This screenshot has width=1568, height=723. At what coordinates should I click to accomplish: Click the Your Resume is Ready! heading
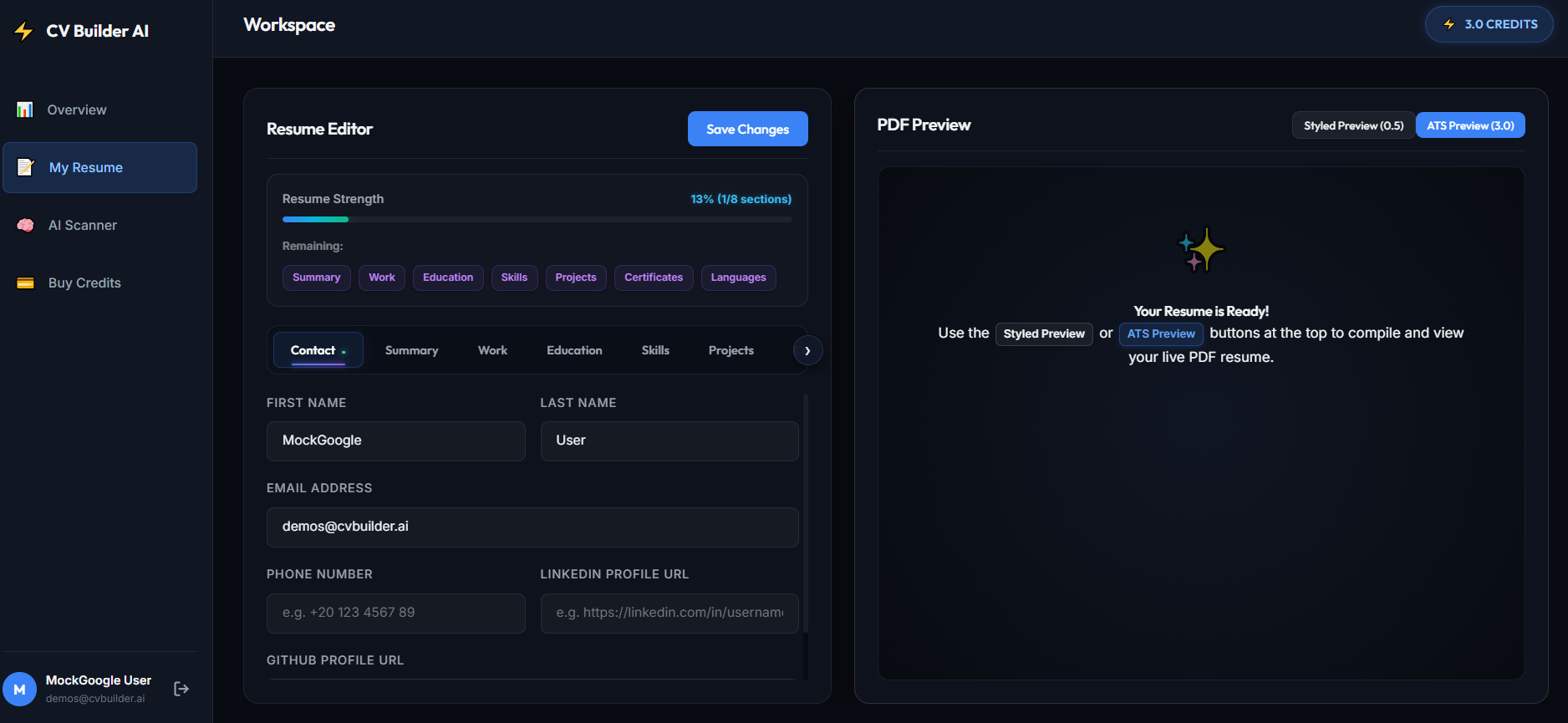[x=1201, y=311]
